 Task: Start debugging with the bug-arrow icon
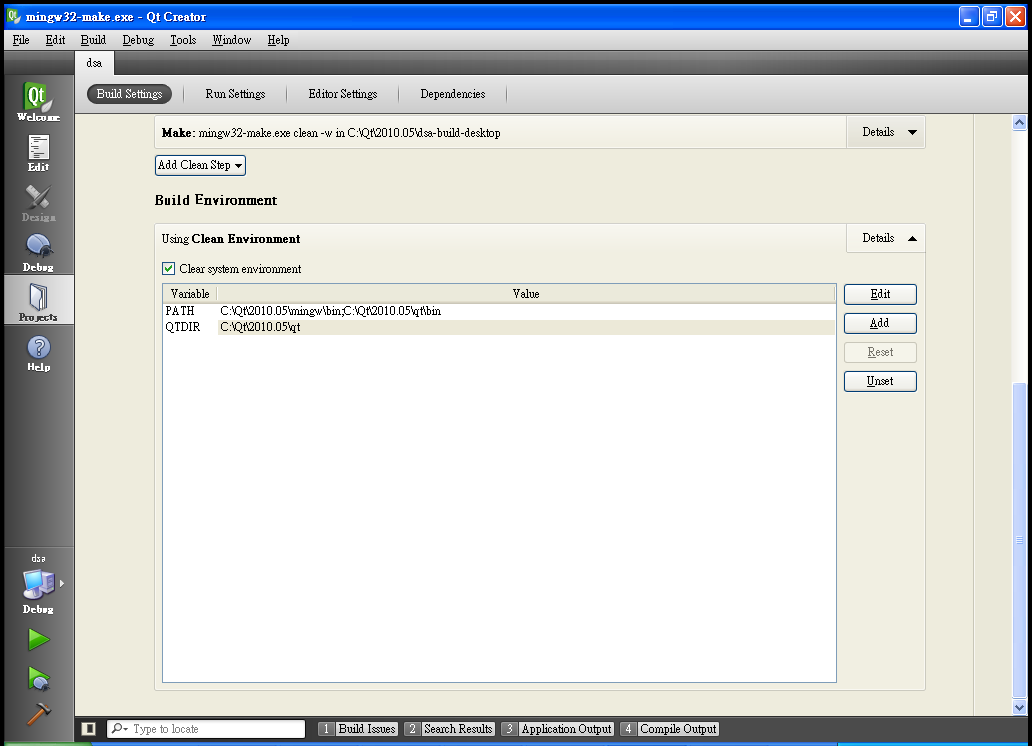(38, 679)
